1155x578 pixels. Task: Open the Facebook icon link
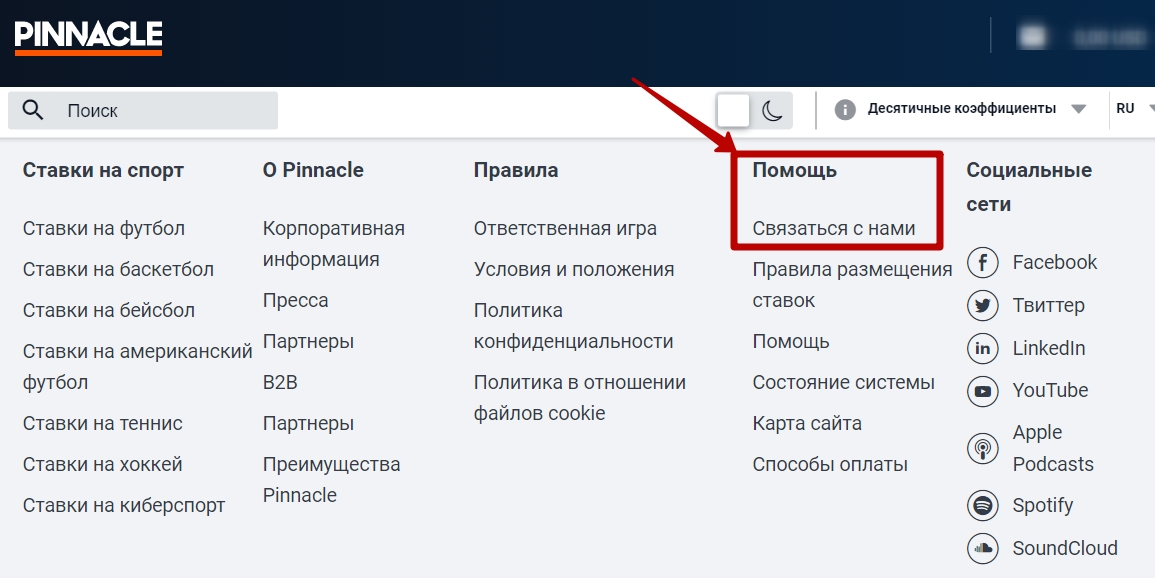(x=983, y=262)
